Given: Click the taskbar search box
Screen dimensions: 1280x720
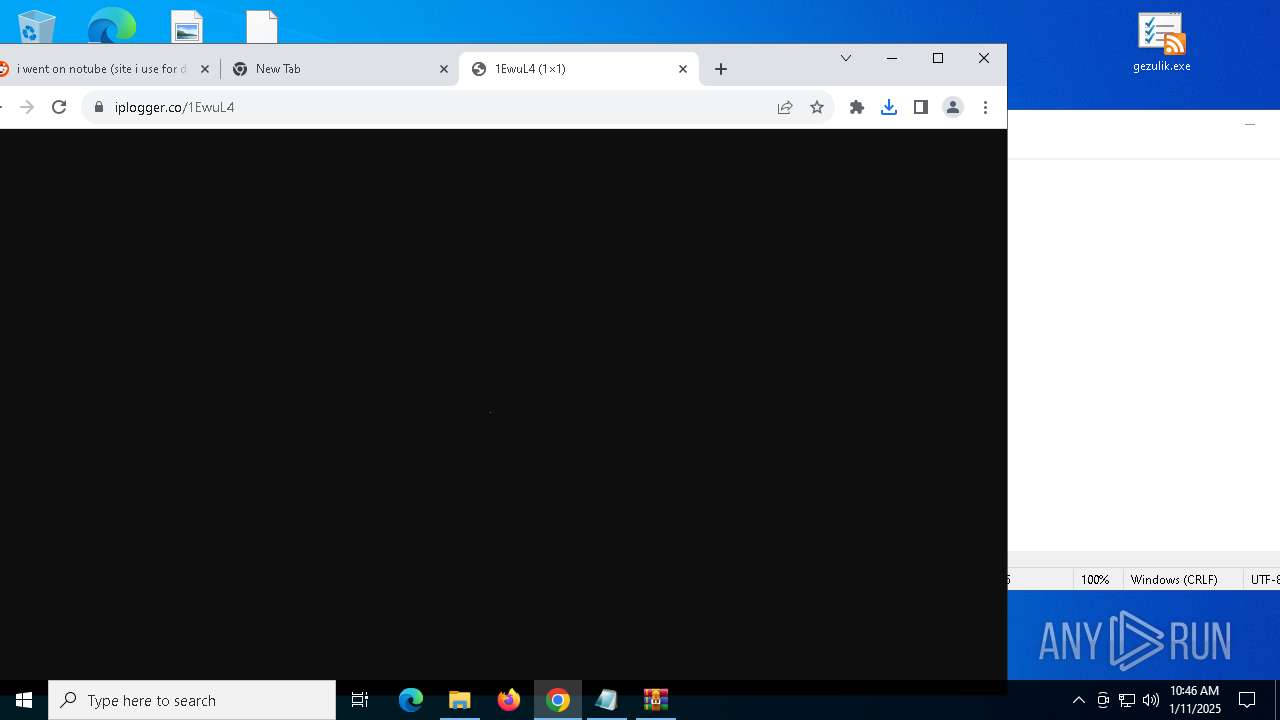Looking at the screenshot, I should (x=192, y=700).
